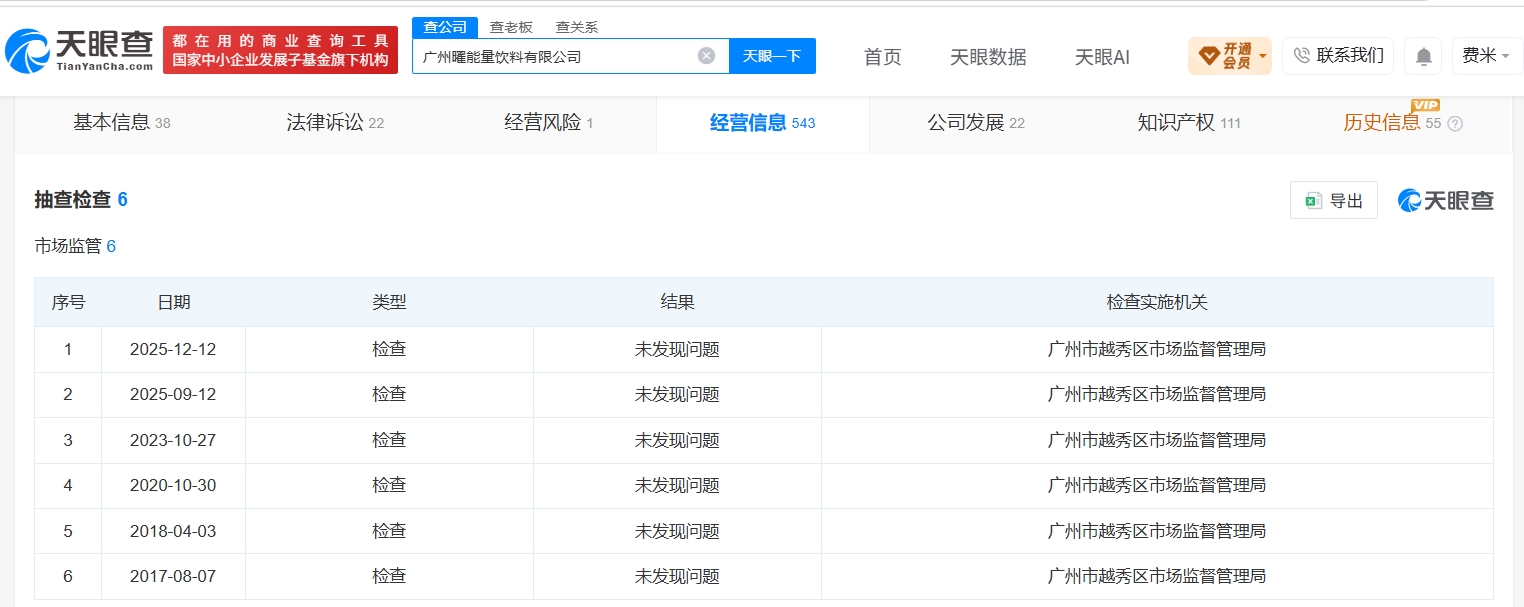
Task: Click the date 2023-10-27 cell
Action: [173, 440]
